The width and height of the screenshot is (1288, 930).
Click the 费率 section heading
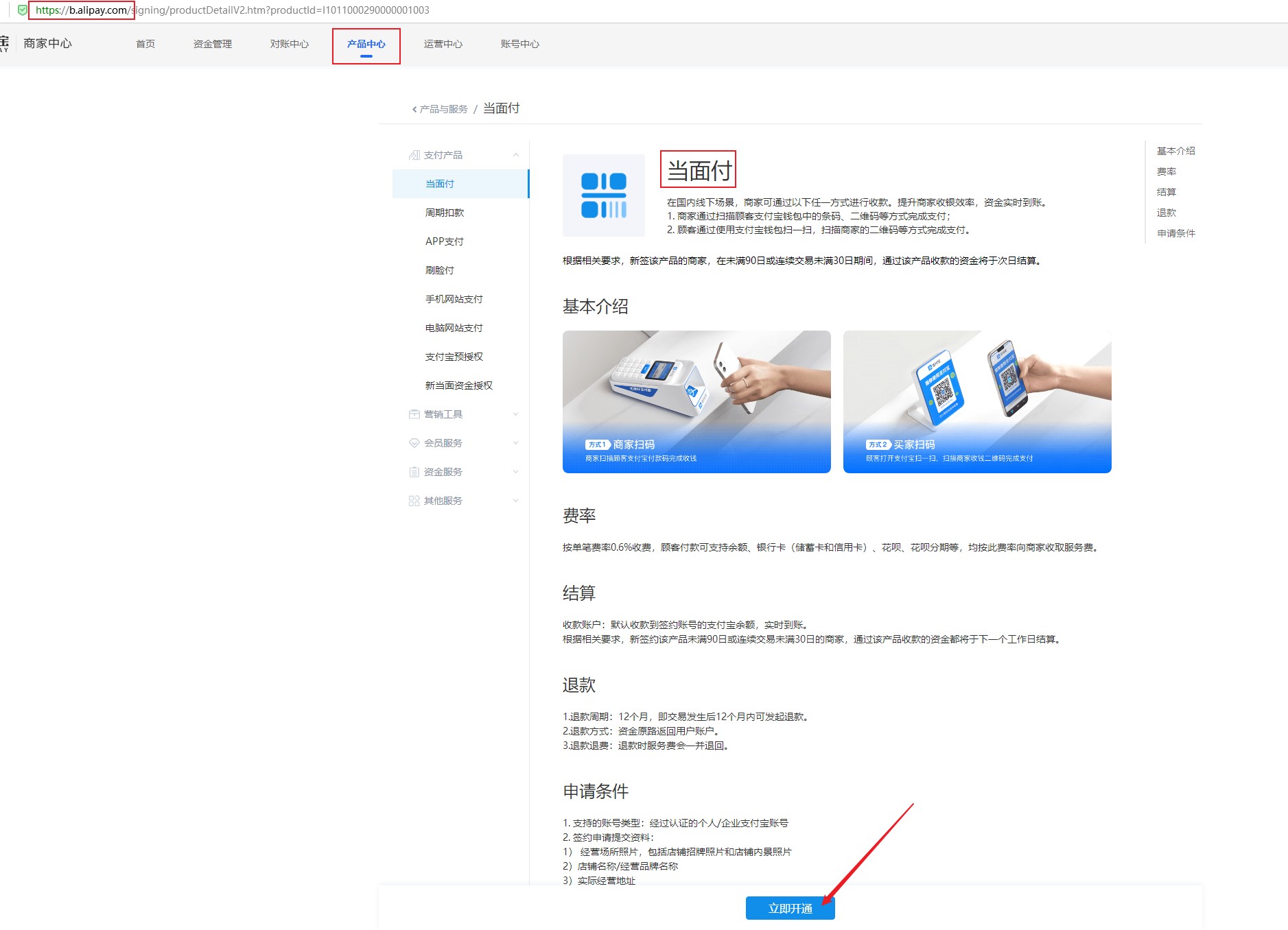(x=579, y=516)
